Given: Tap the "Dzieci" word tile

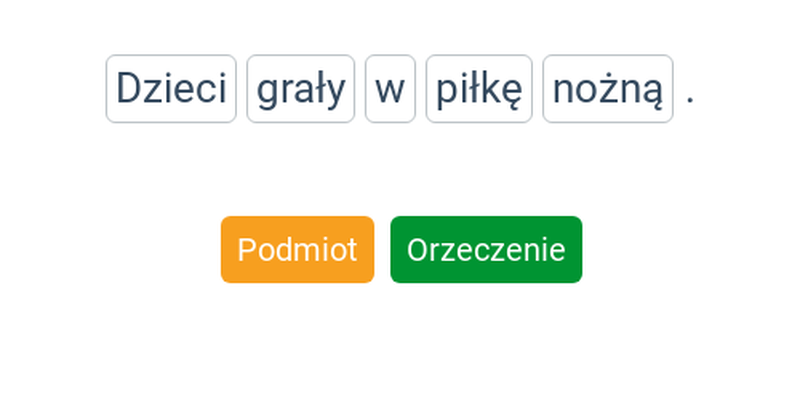Looking at the screenshot, I should 171,89.
